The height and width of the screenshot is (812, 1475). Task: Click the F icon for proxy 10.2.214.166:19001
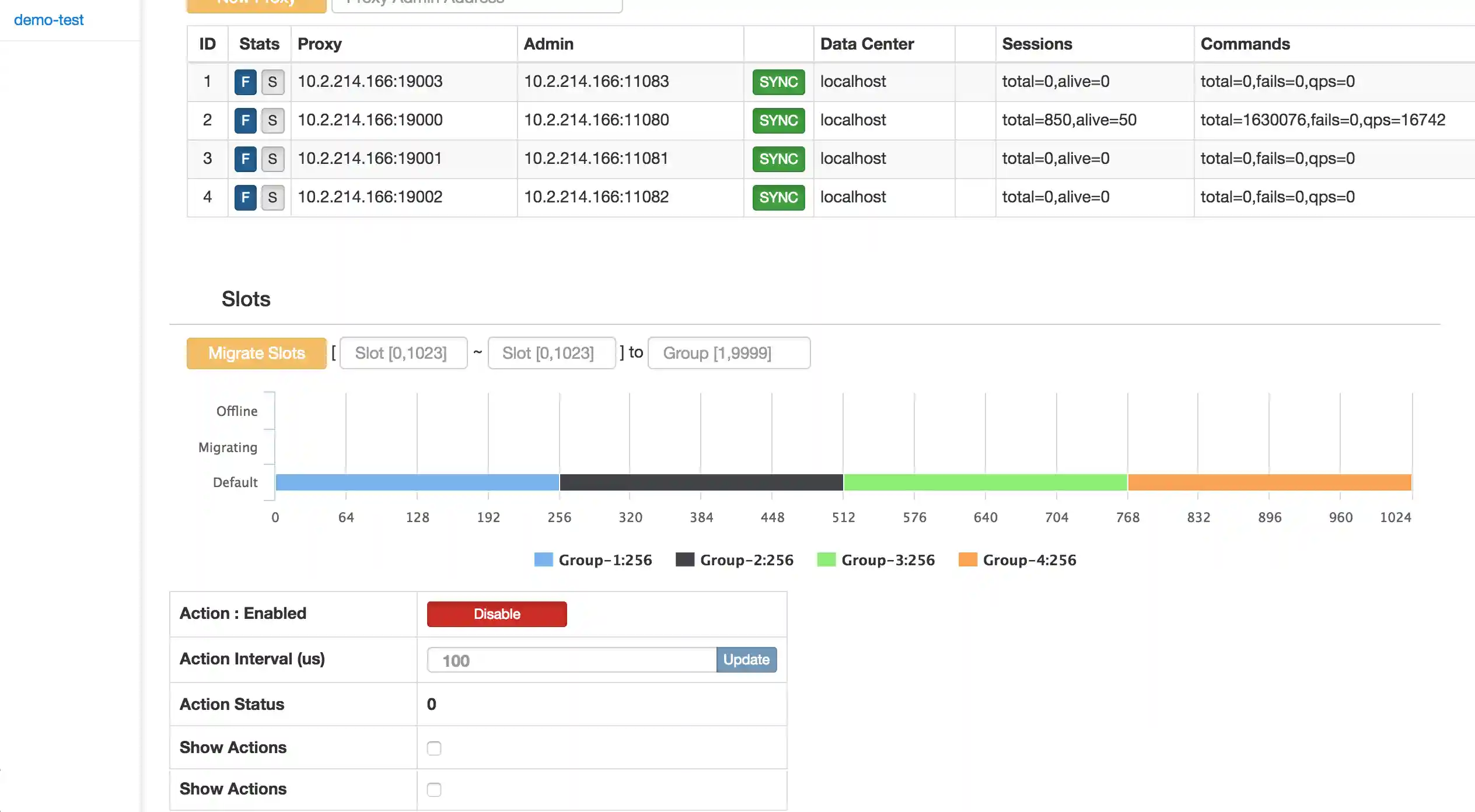(x=245, y=159)
